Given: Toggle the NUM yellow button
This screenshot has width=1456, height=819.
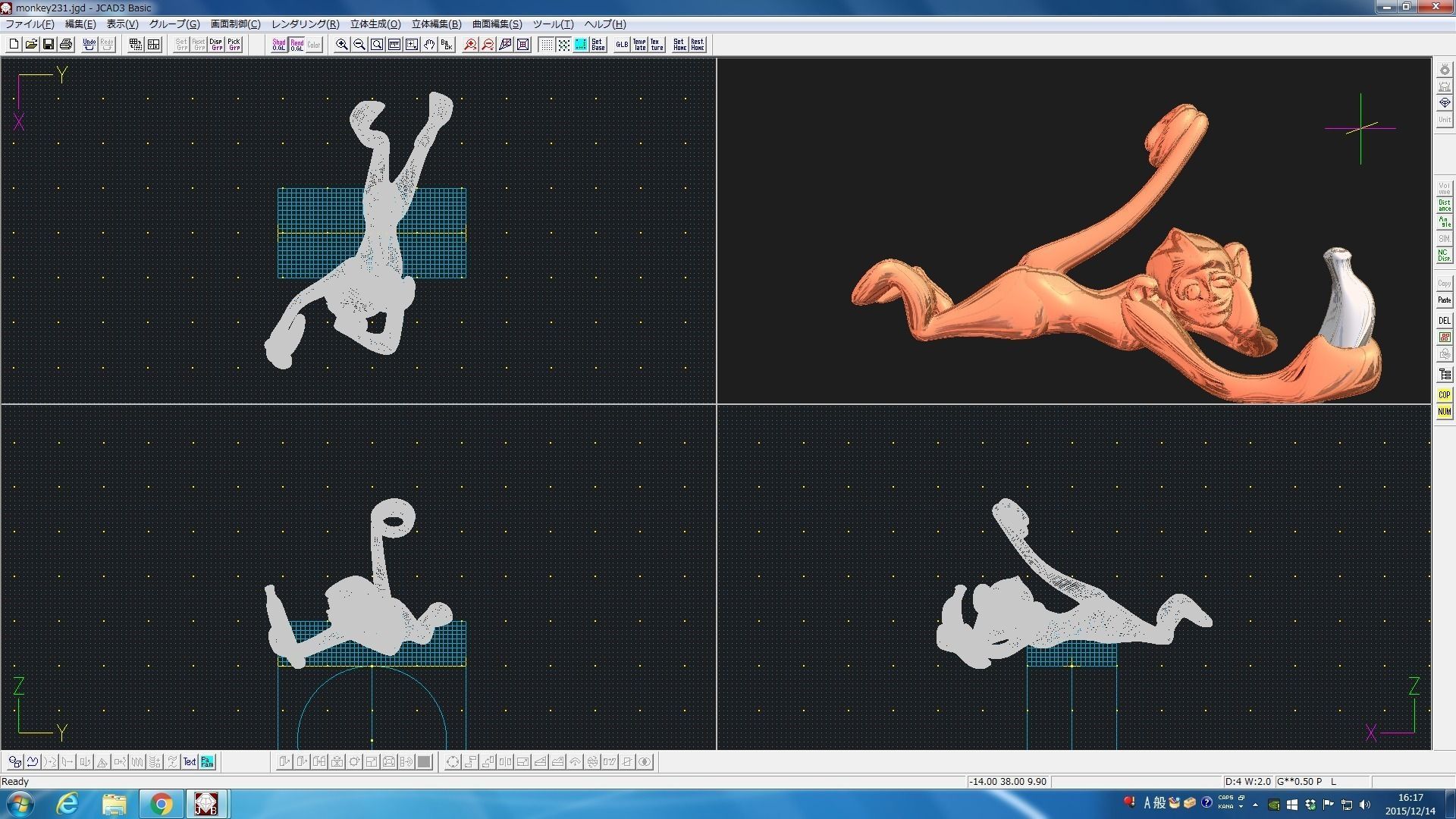Looking at the screenshot, I should pyautogui.click(x=1444, y=412).
